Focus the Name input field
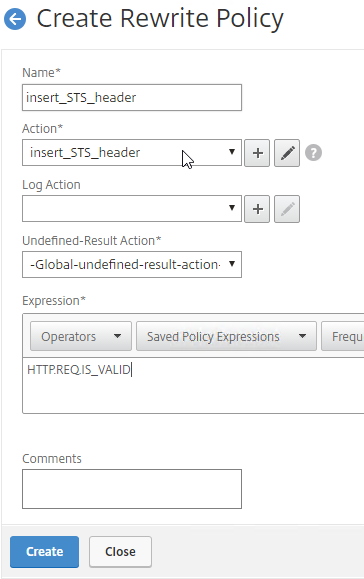 click(x=132, y=97)
